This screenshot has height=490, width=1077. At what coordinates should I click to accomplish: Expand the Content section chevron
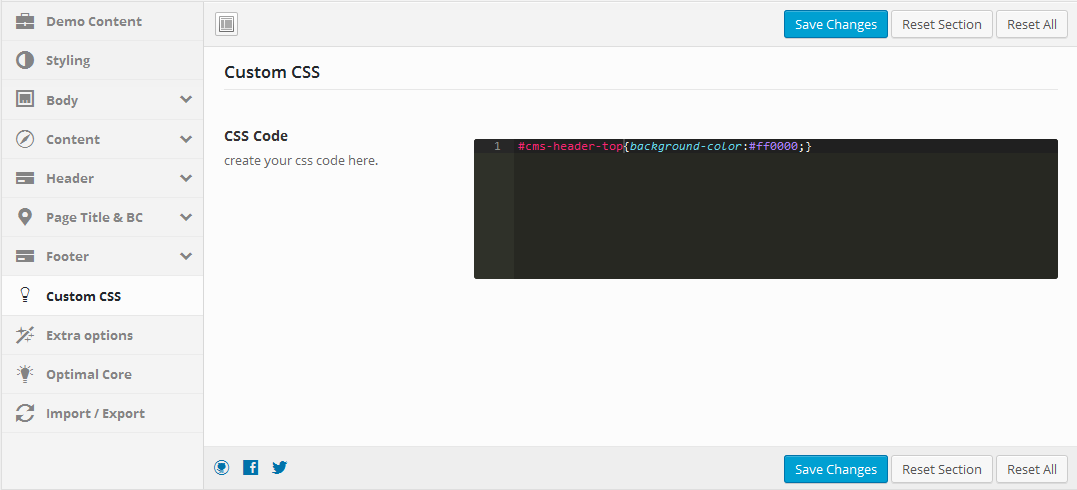[x=185, y=139]
